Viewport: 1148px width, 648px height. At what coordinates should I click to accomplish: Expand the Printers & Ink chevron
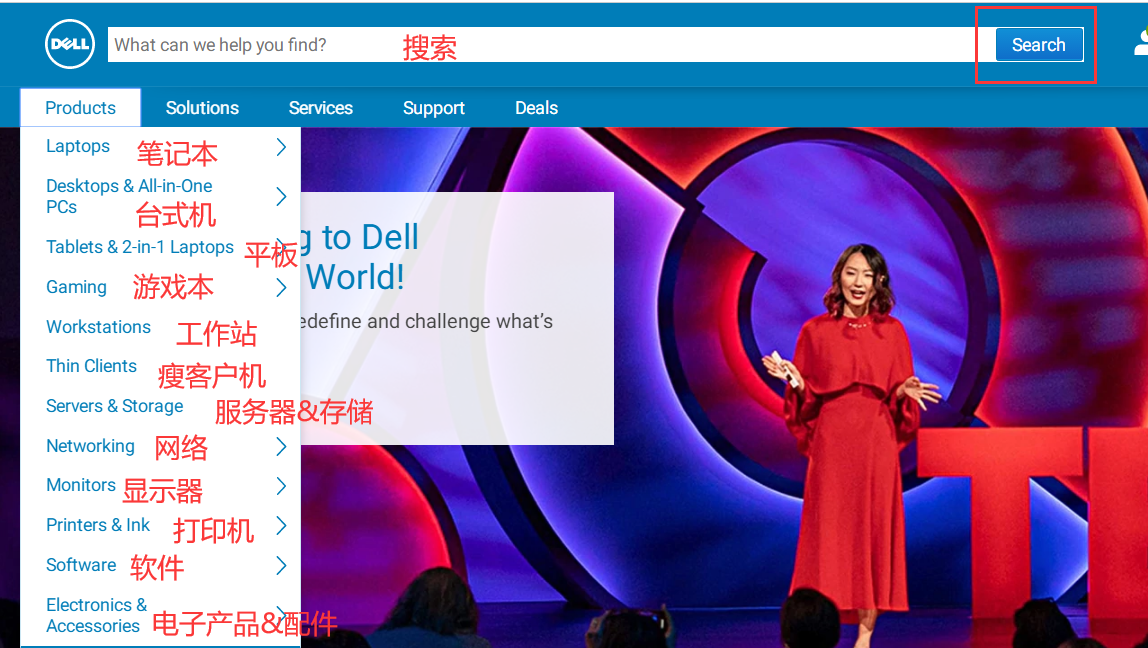point(281,525)
